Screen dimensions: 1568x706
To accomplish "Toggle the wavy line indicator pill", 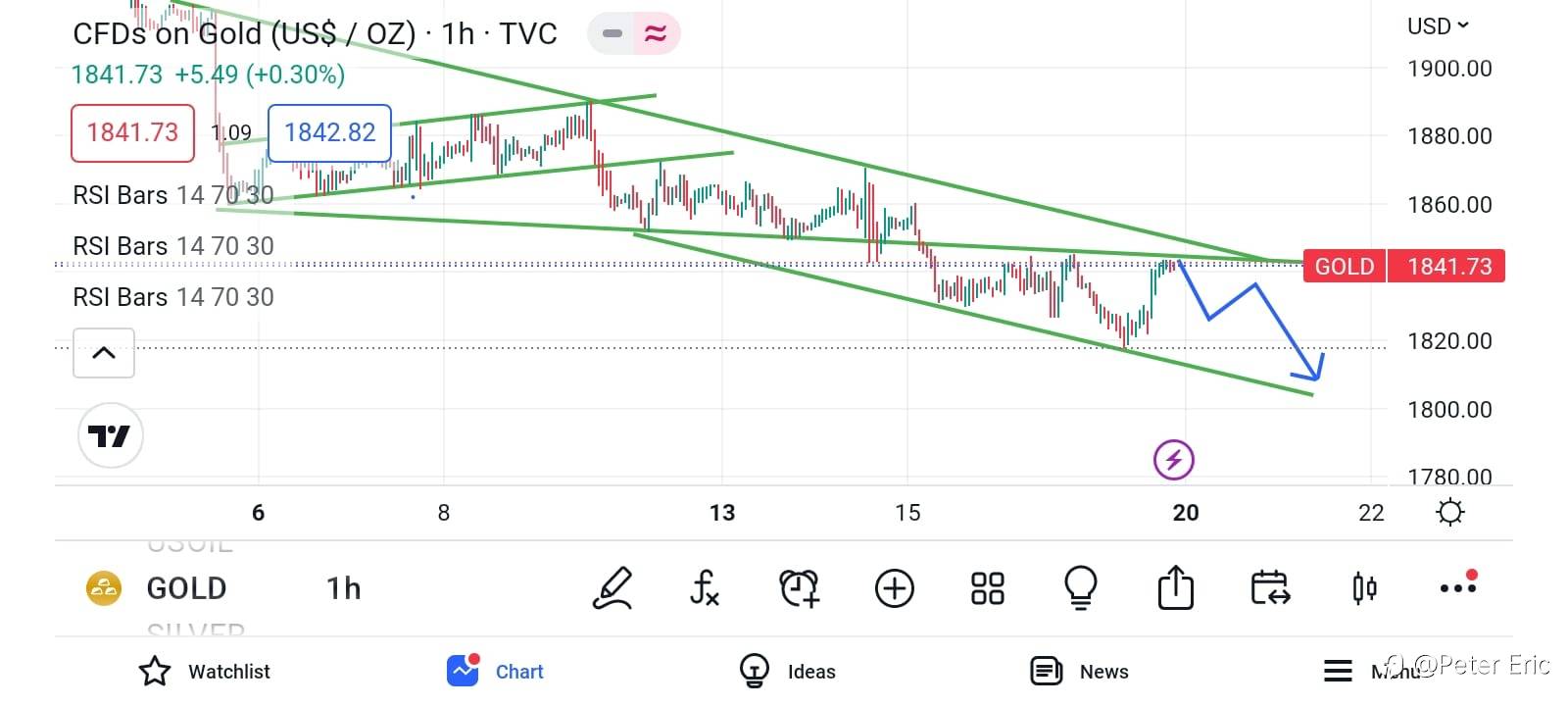I will coord(656,33).
